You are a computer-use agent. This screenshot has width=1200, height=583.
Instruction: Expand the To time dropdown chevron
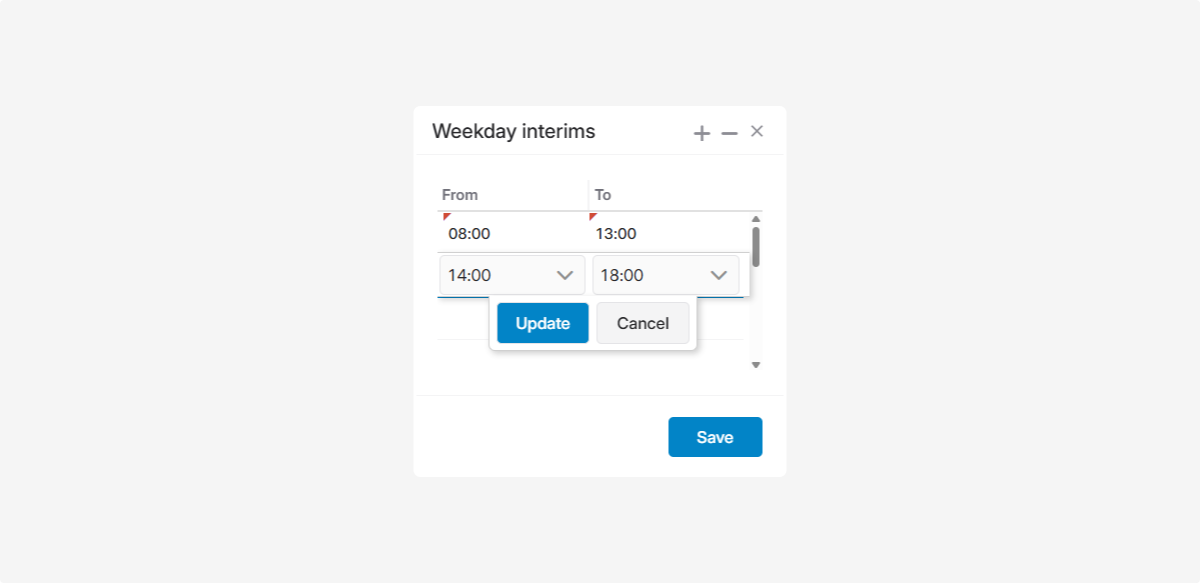tap(718, 275)
